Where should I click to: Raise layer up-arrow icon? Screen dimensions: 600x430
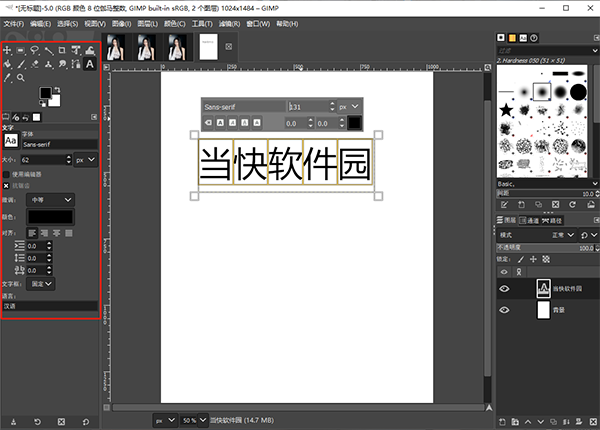tap(528, 422)
